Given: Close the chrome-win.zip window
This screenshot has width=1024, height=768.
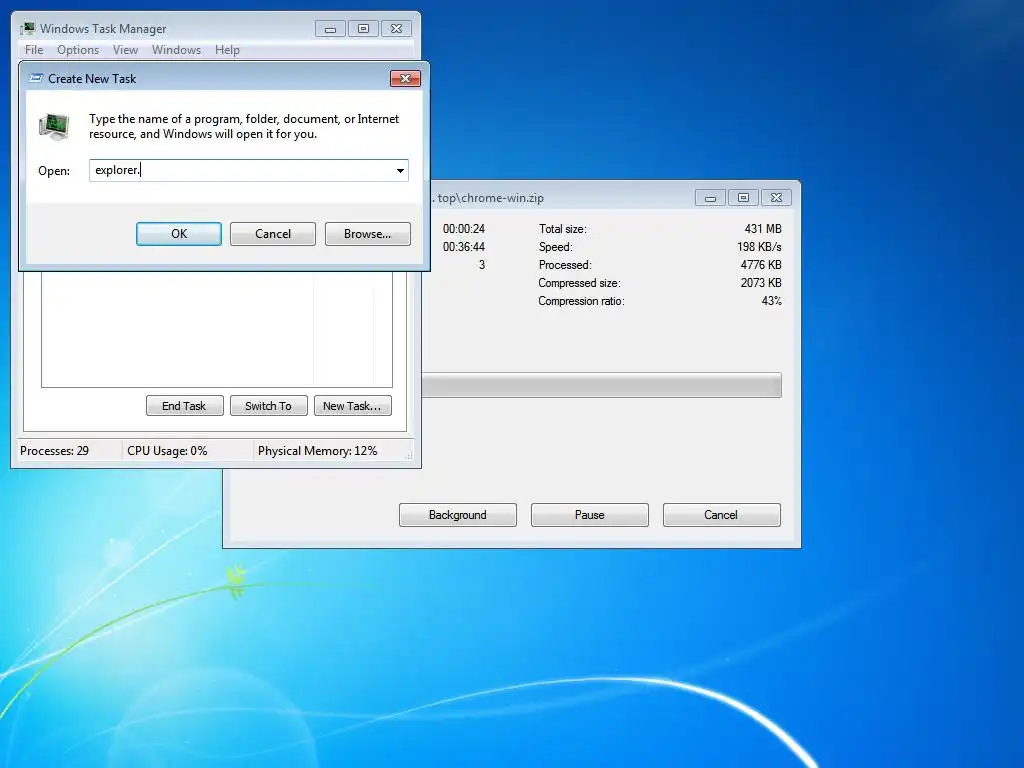Looking at the screenshot, I should [776, 198].
